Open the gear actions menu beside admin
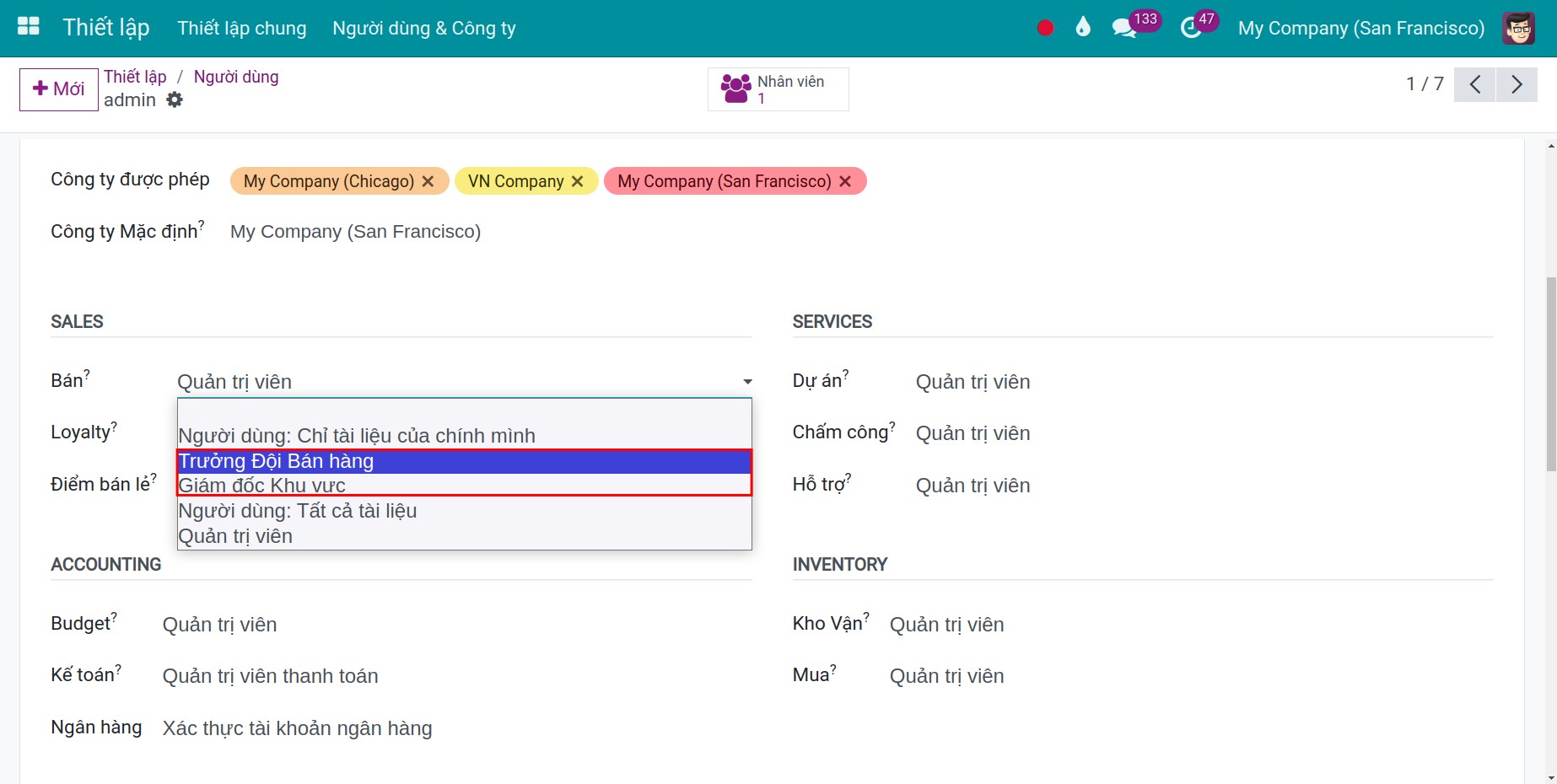 coord(175,100)
